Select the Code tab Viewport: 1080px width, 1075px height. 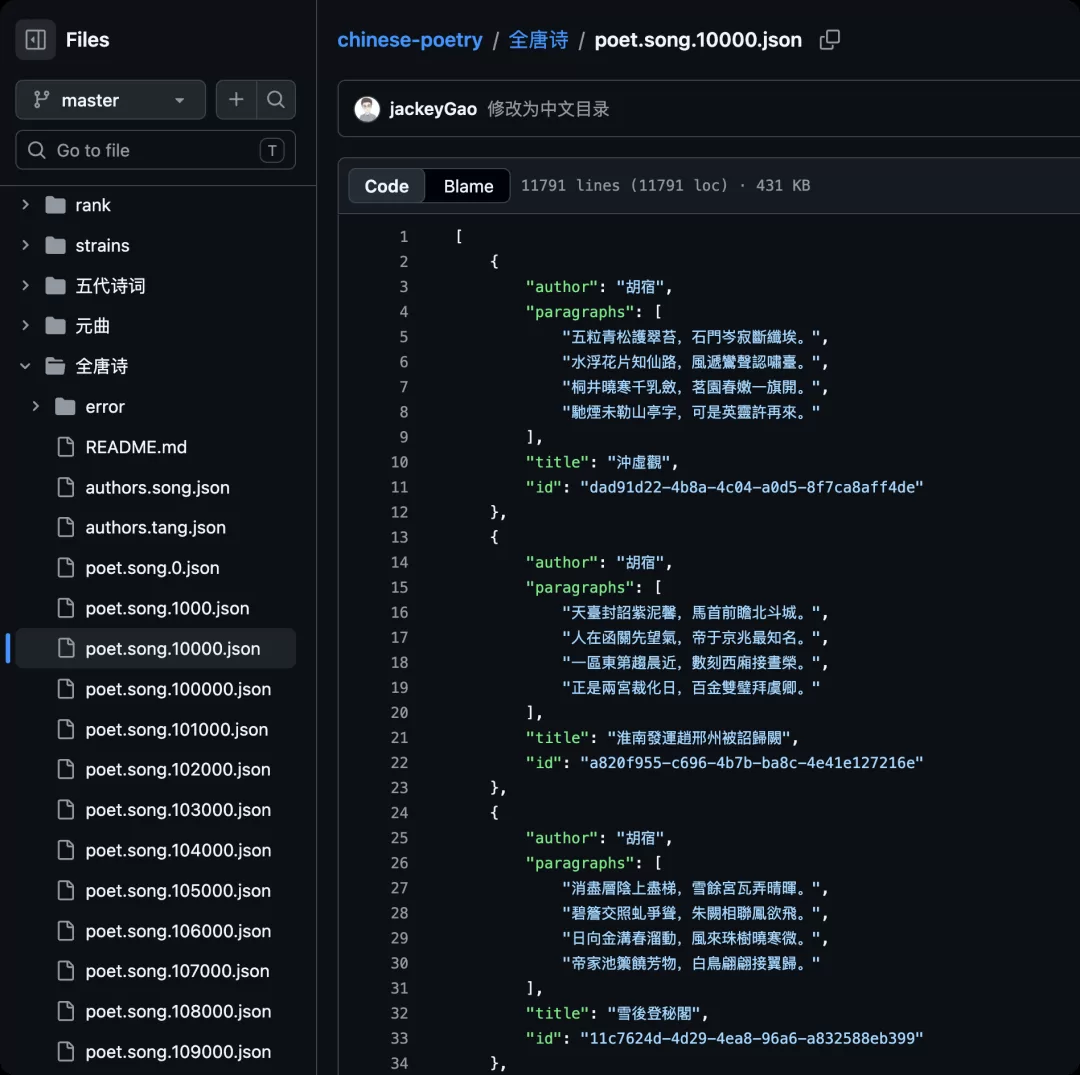point(386,186)
